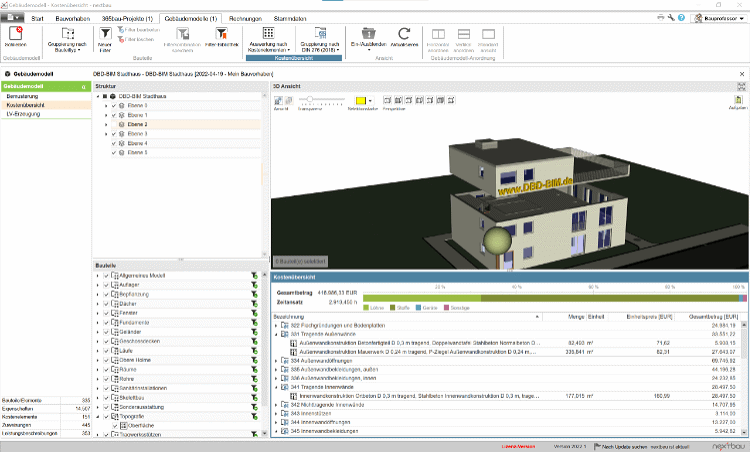The image size is (750, 452).
Task: Toggle the Ebene 5 checkbox
Action: click(114, 153)
